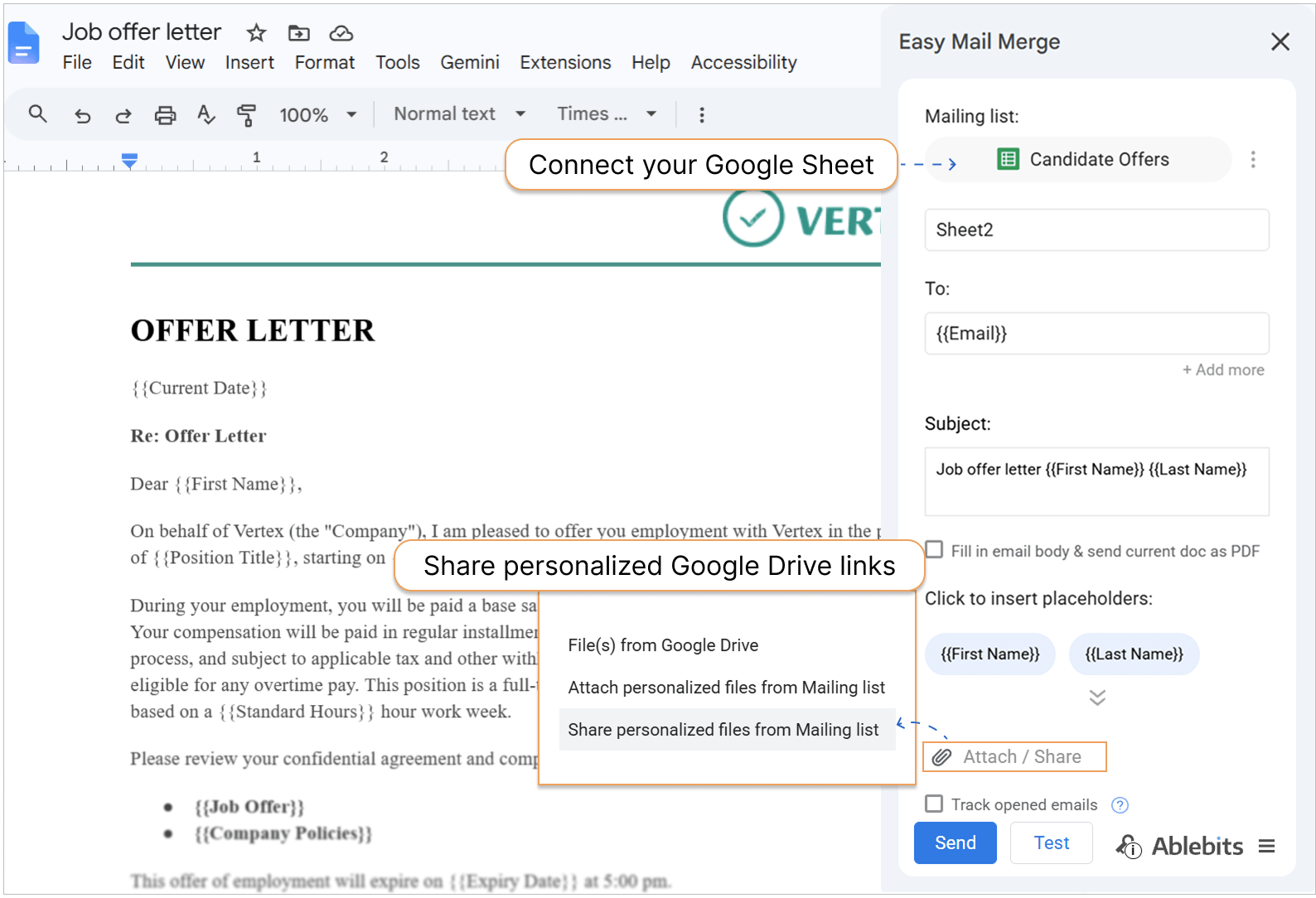Open the Format menu
The image size is (1316, 898).
tap(325, 63)
